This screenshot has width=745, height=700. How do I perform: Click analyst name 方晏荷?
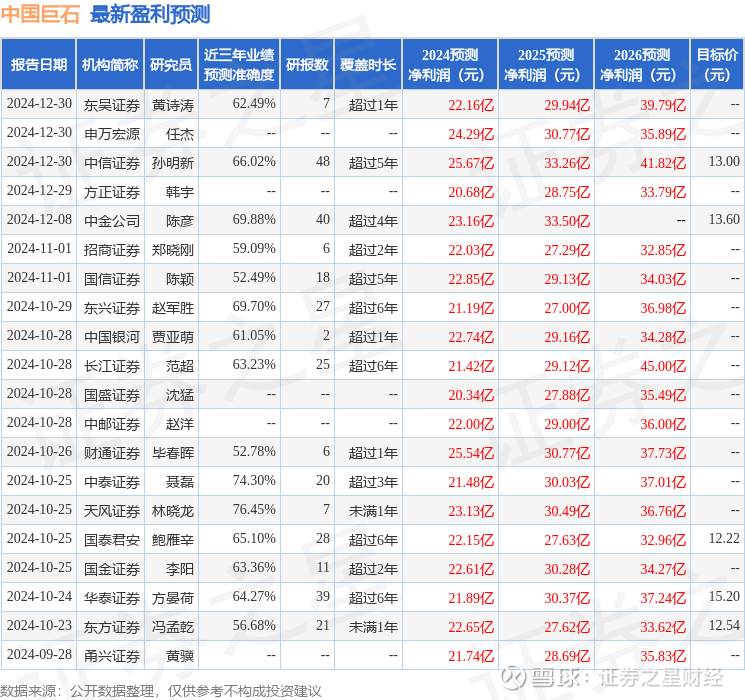point(173,598)
